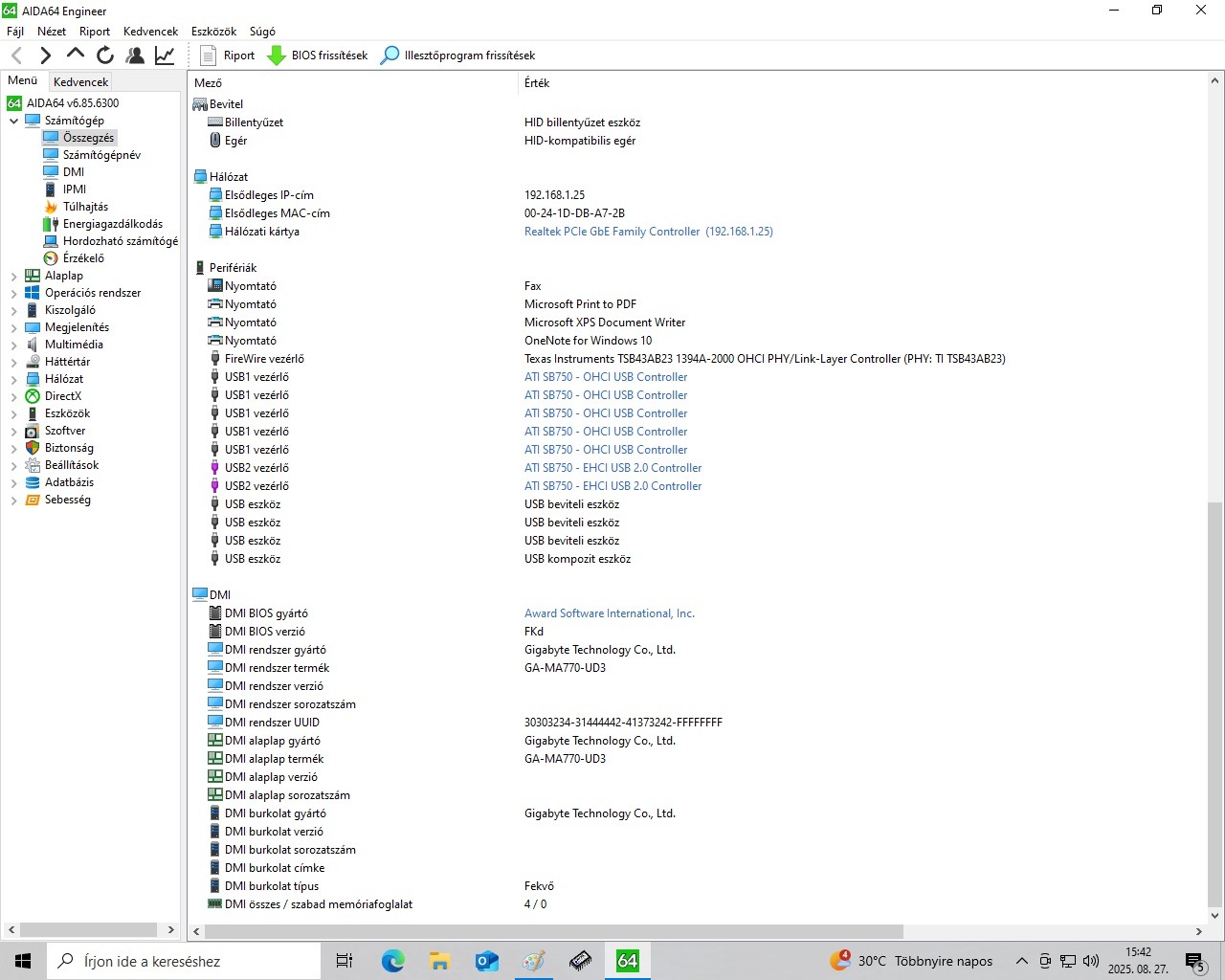Screen dimensions: 1225x980
Task: Open the graph chart toolbar icon
Action: pyautogui.click(x=165, y=56)
